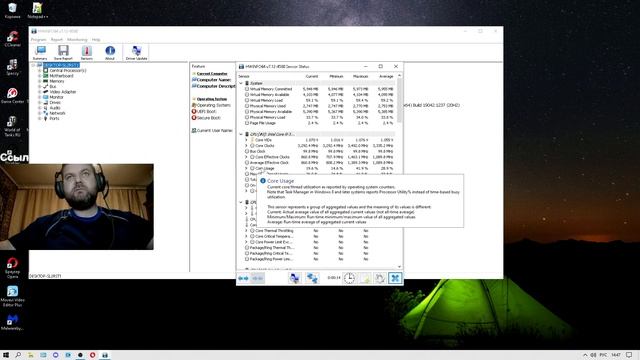
Task: Click the Monitor icon in the tree
Action: (46, 97)
